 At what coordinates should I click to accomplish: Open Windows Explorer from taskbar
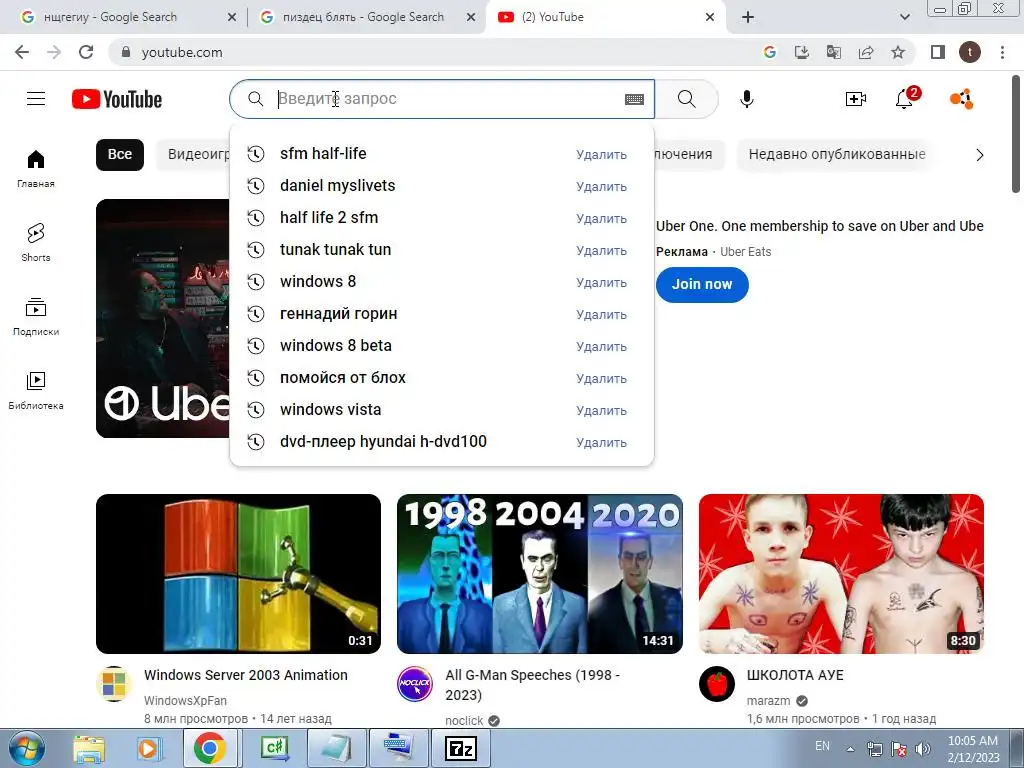pyautogui.click(x=88, y=748)
